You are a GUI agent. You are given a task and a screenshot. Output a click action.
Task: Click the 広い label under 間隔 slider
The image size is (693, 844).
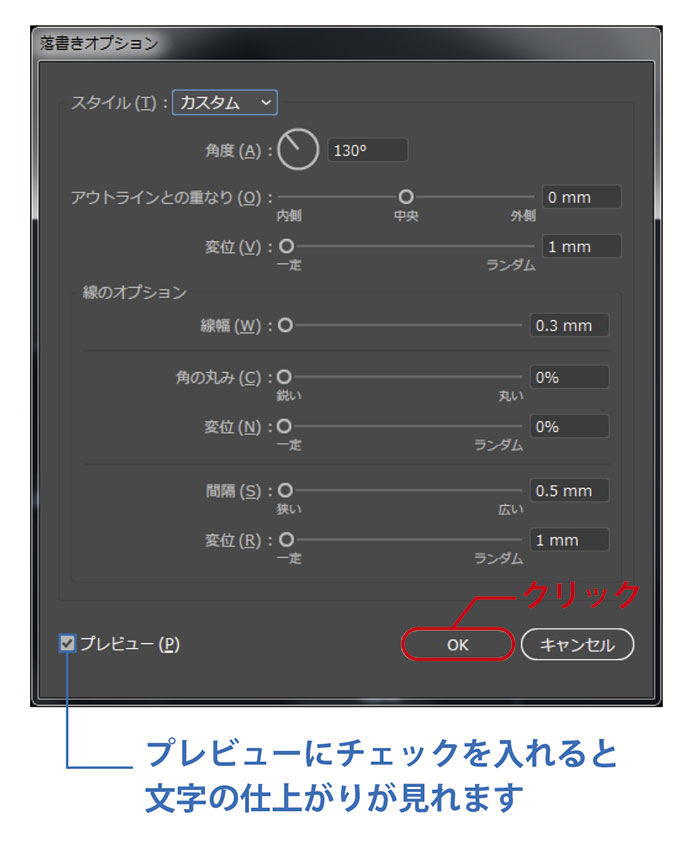[x=510, y=509]
